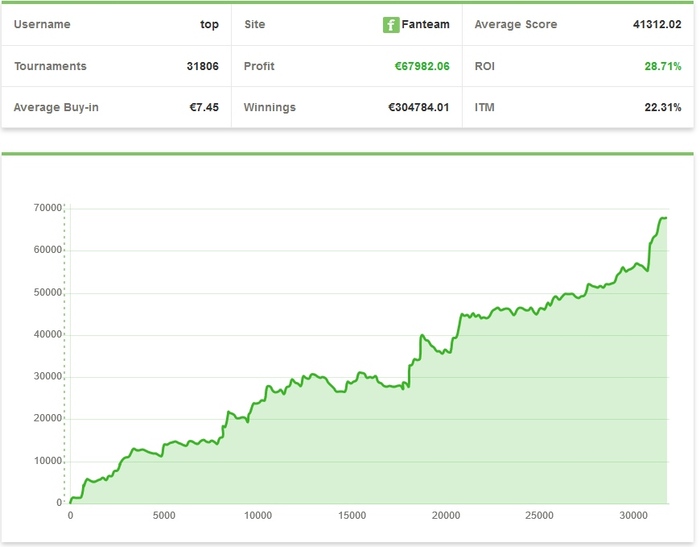Click the 15000 x-axis label

[352, 515]
